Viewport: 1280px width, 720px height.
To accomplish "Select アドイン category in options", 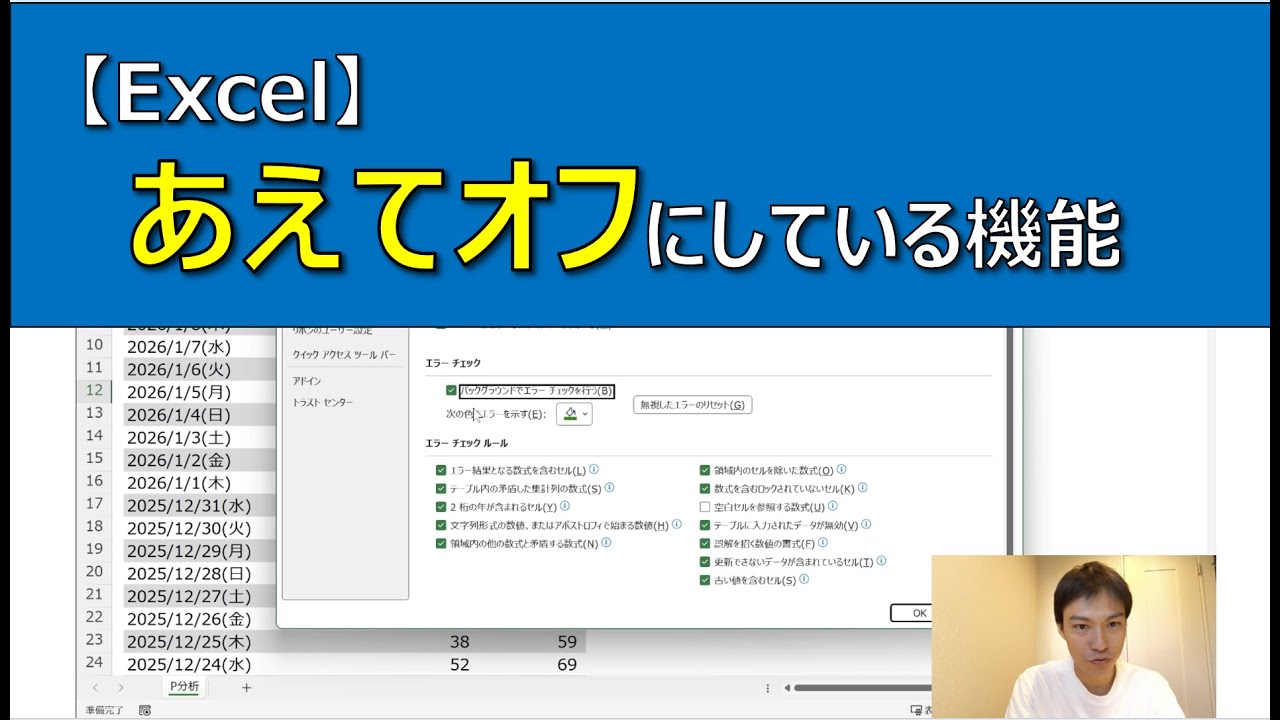I will [x=307, y=381].
